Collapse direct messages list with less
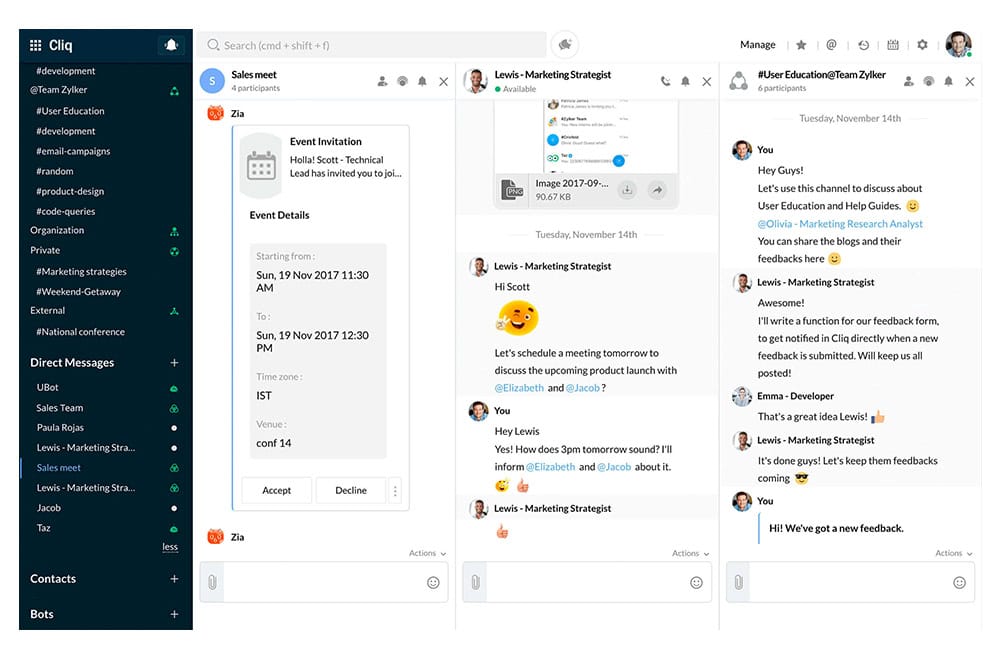 click(x=170, y=547)
